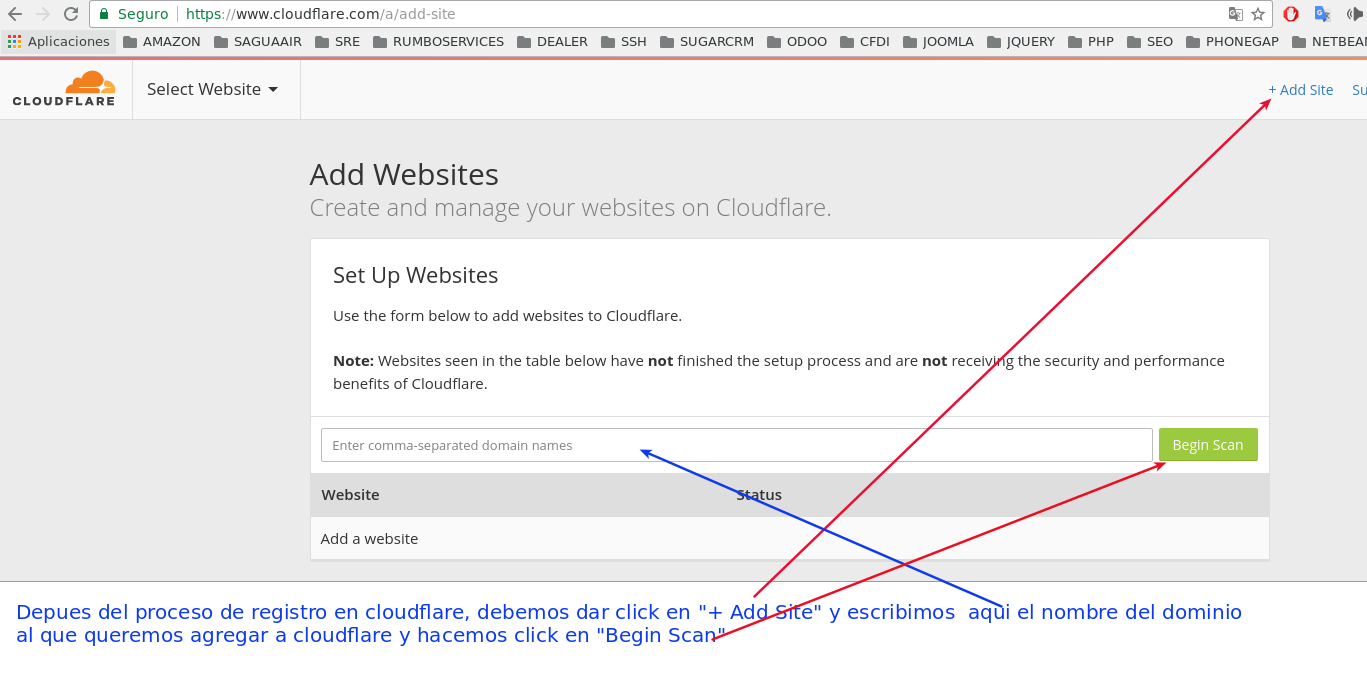Click the 'Add Websites' page title
This screenshot has height=685, width=1367.
(404, 174)
